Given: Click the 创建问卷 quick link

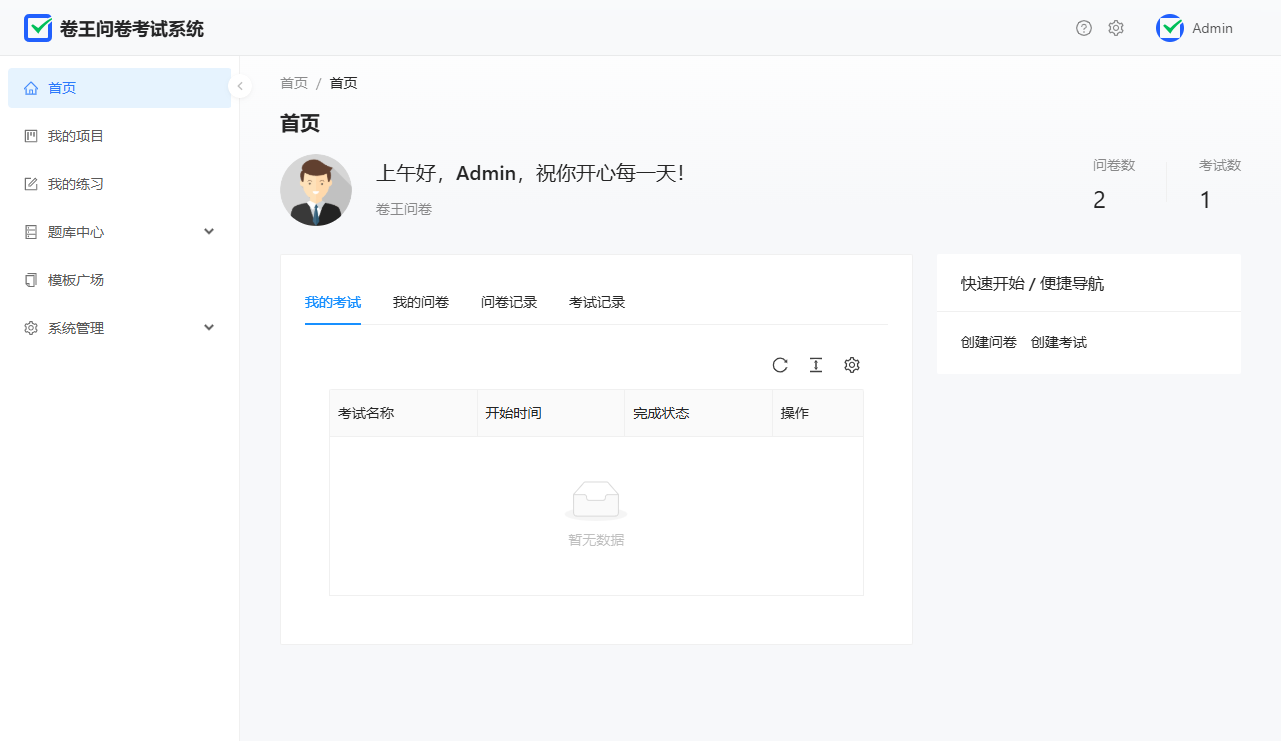Looking at the screenshot, I should point(989,342).
